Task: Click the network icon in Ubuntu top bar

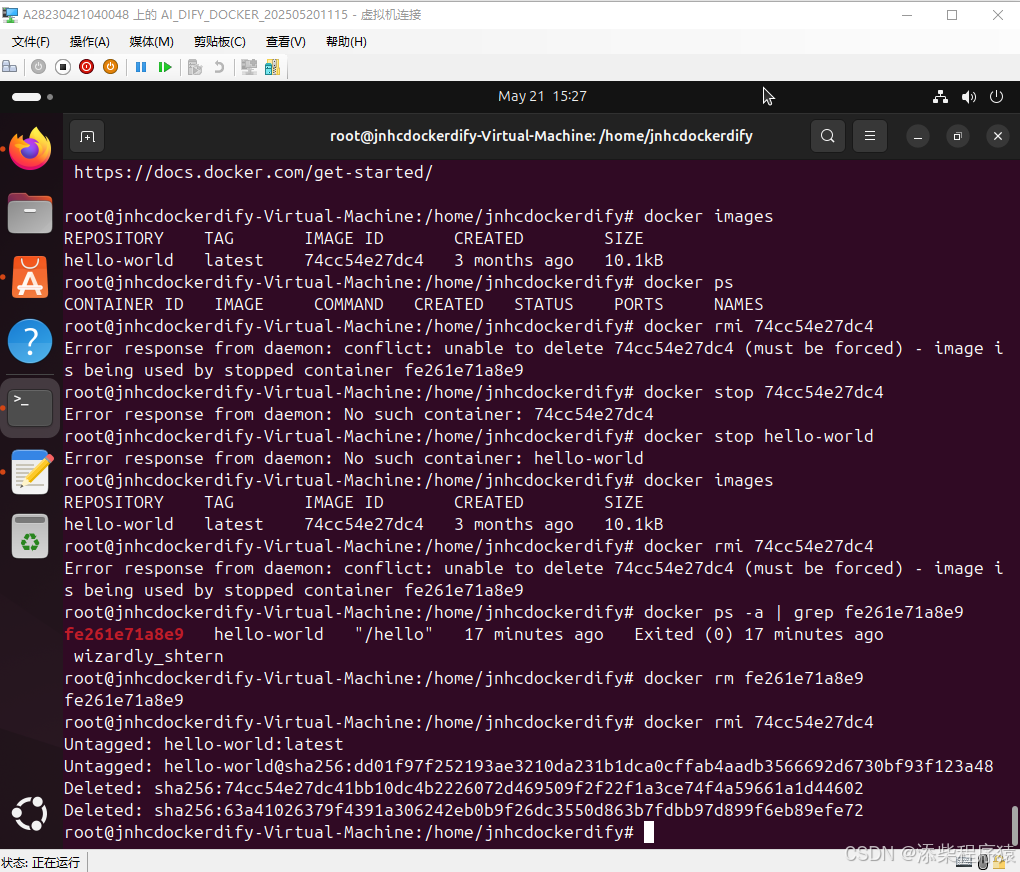Action: point(940,97)
